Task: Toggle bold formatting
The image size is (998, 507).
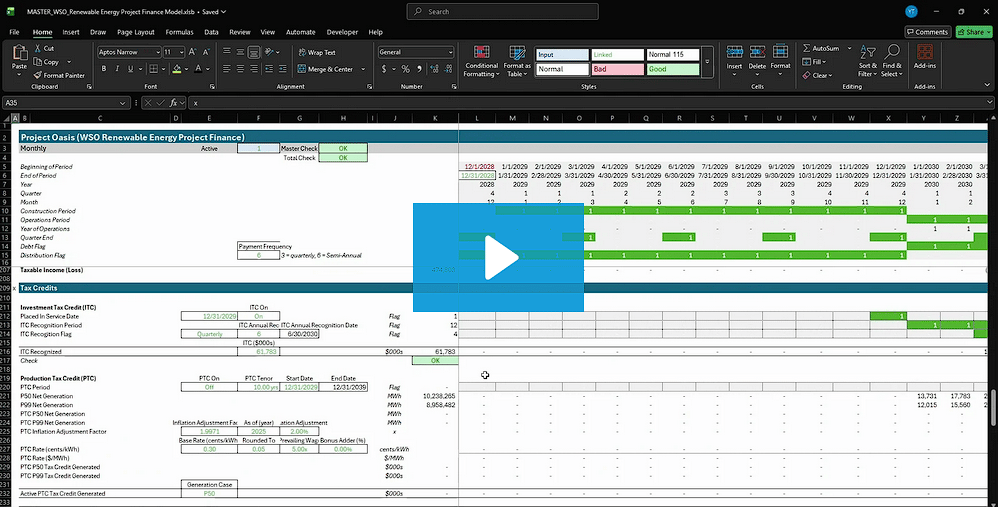Action: [x=103, y=69]
